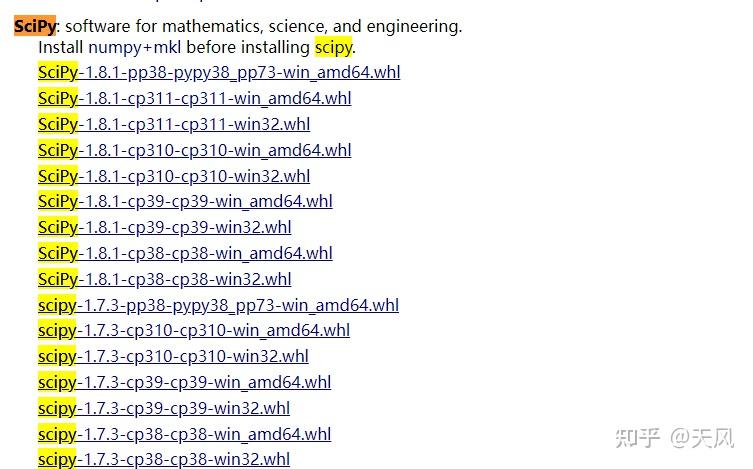Click SciPy-1.8.1-cp38-cp38-win_amd64.whl link
This screenshot has height=469, width=753.
[185, 254]
